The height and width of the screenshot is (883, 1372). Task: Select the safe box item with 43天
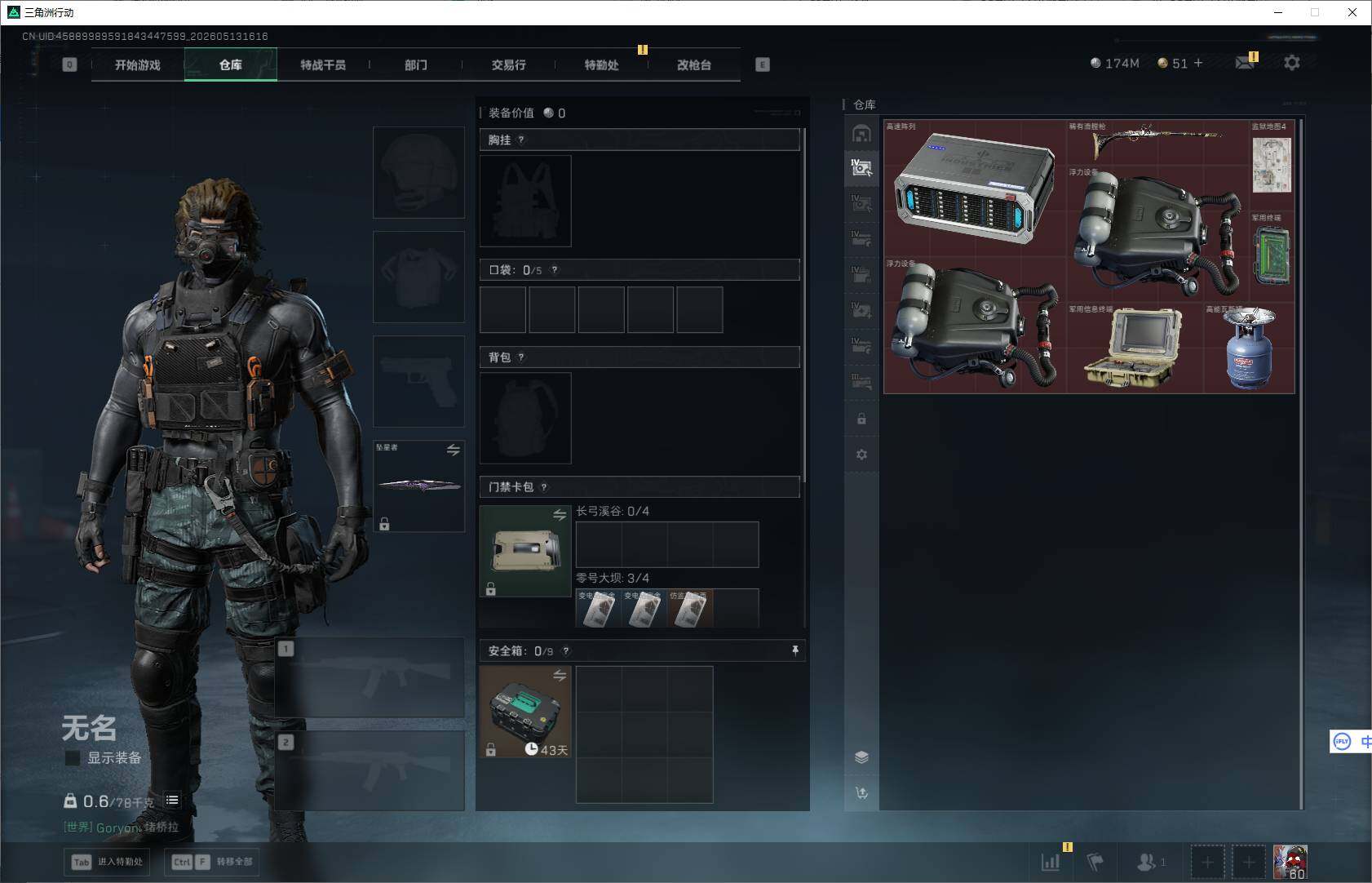pos(525,712)
